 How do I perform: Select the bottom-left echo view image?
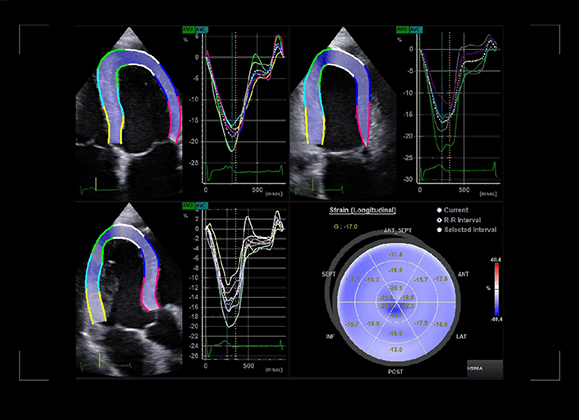[x=129, y=289]
